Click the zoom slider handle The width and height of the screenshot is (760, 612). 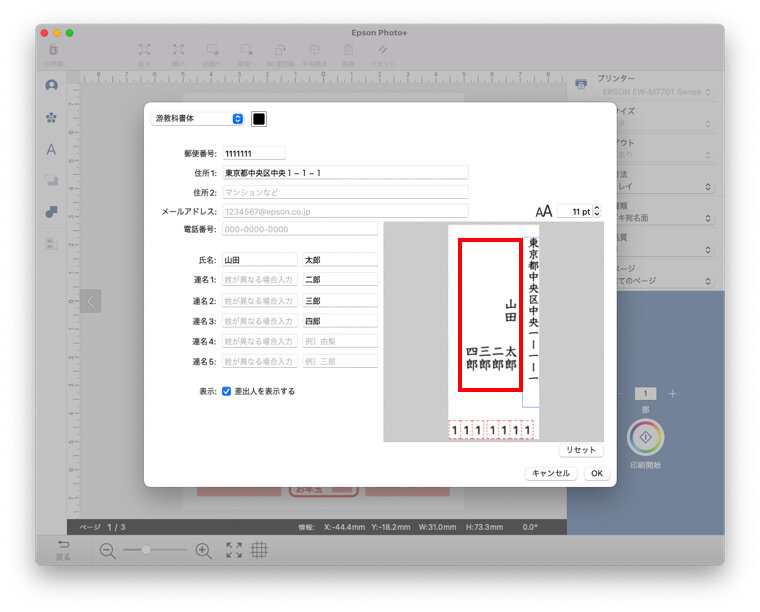[145, 550]
